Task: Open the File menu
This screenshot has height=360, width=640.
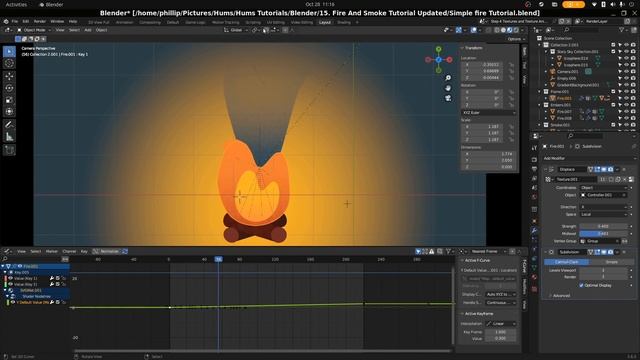Action: tap(15, 21)
